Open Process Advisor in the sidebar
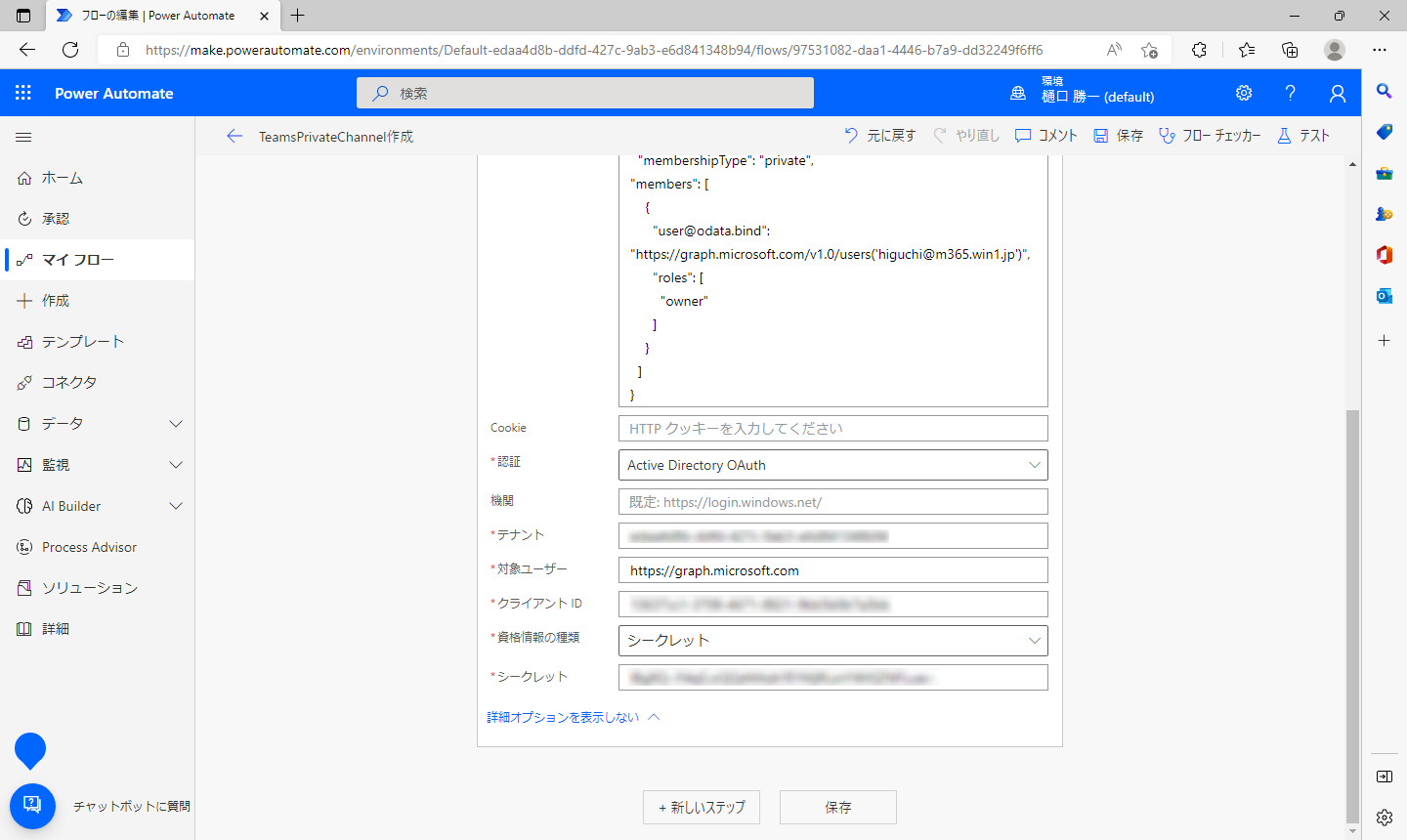 [x=98, y=547]
